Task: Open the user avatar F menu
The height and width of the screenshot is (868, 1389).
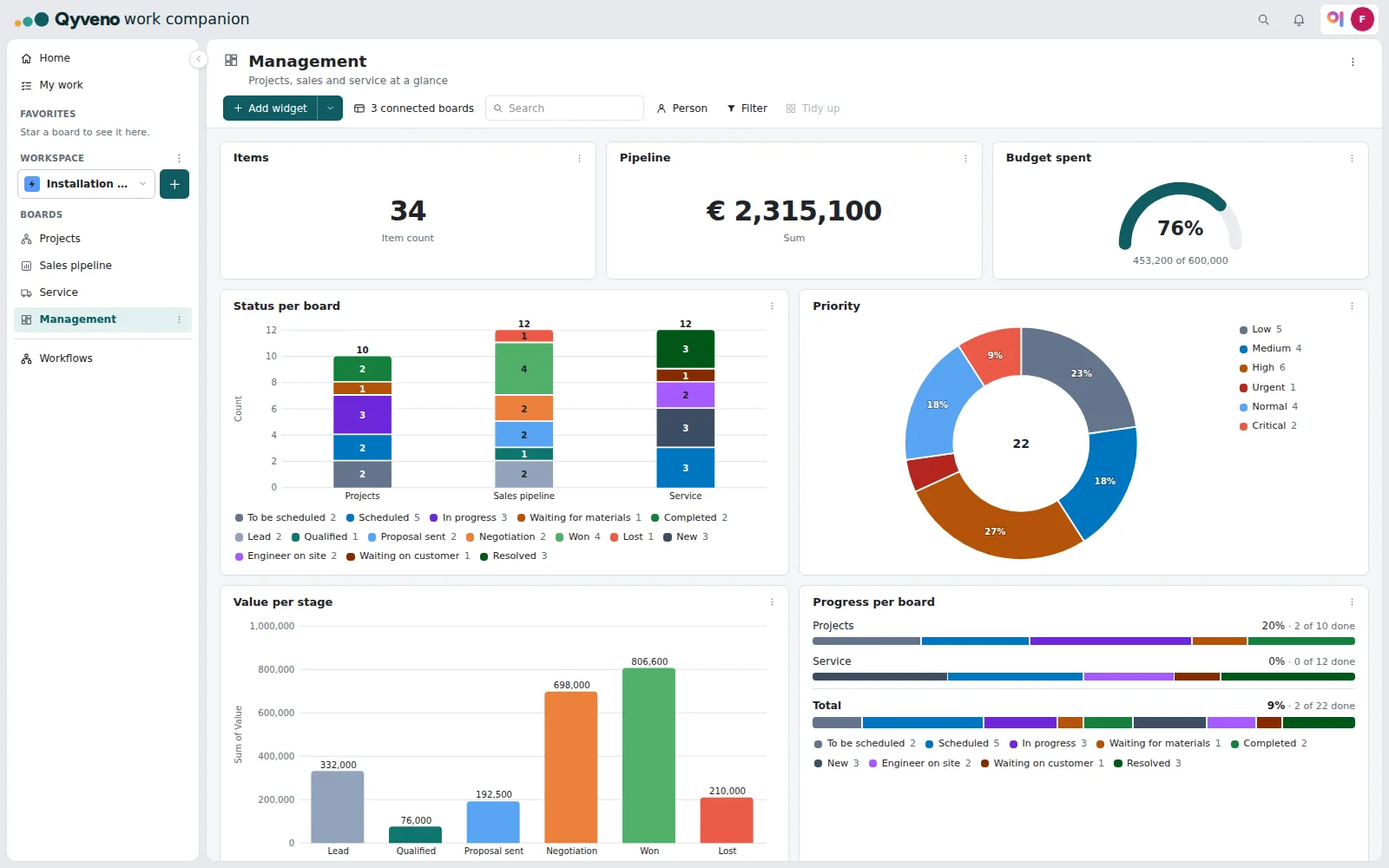Action: click(1362, 19)
